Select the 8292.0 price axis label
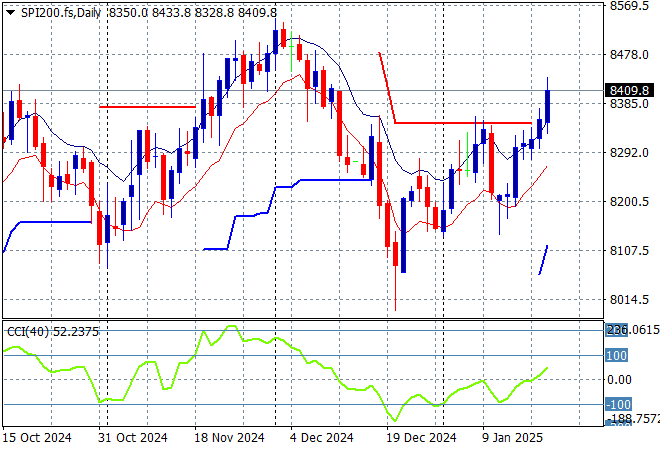660x450 pixels. [629, 152]
